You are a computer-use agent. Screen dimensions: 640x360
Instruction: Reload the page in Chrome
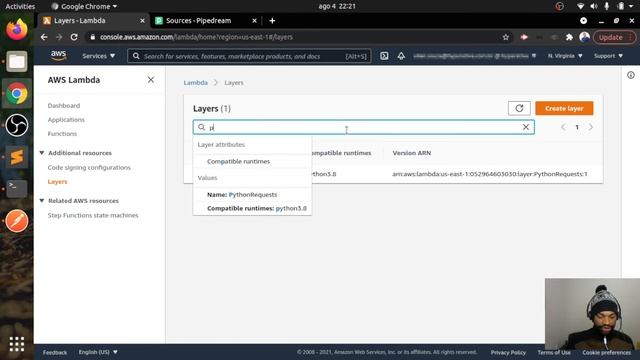(74, 37)
